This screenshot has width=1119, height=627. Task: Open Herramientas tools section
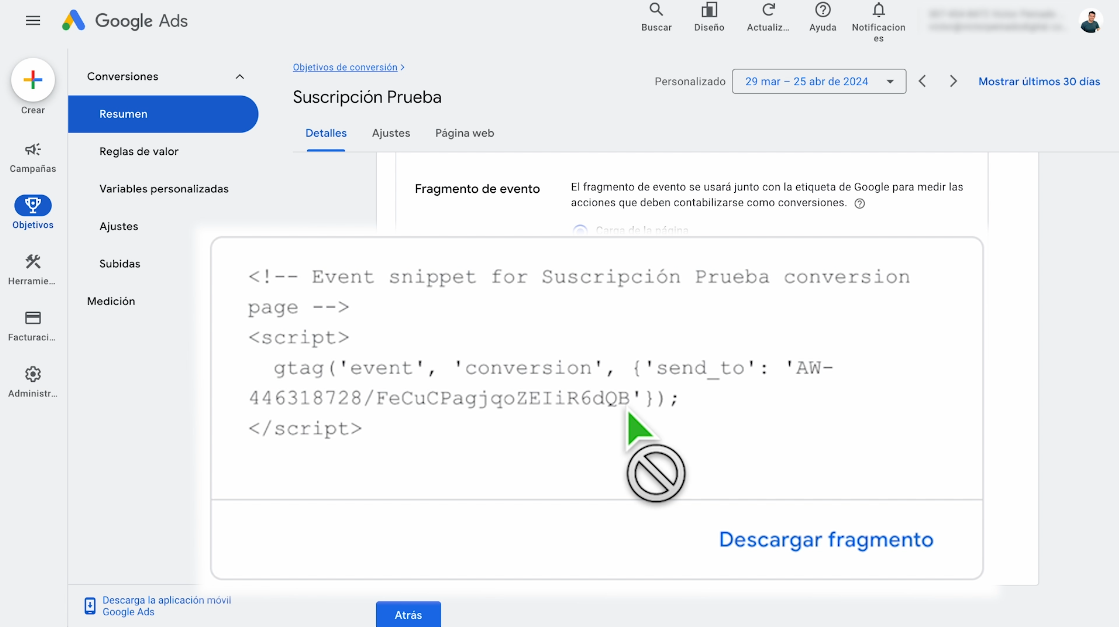tap(33, 270)
